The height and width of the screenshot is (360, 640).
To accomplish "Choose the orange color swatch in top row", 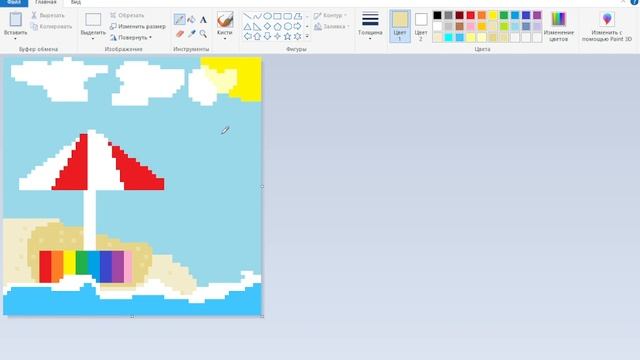I will (x=482, y=16).
